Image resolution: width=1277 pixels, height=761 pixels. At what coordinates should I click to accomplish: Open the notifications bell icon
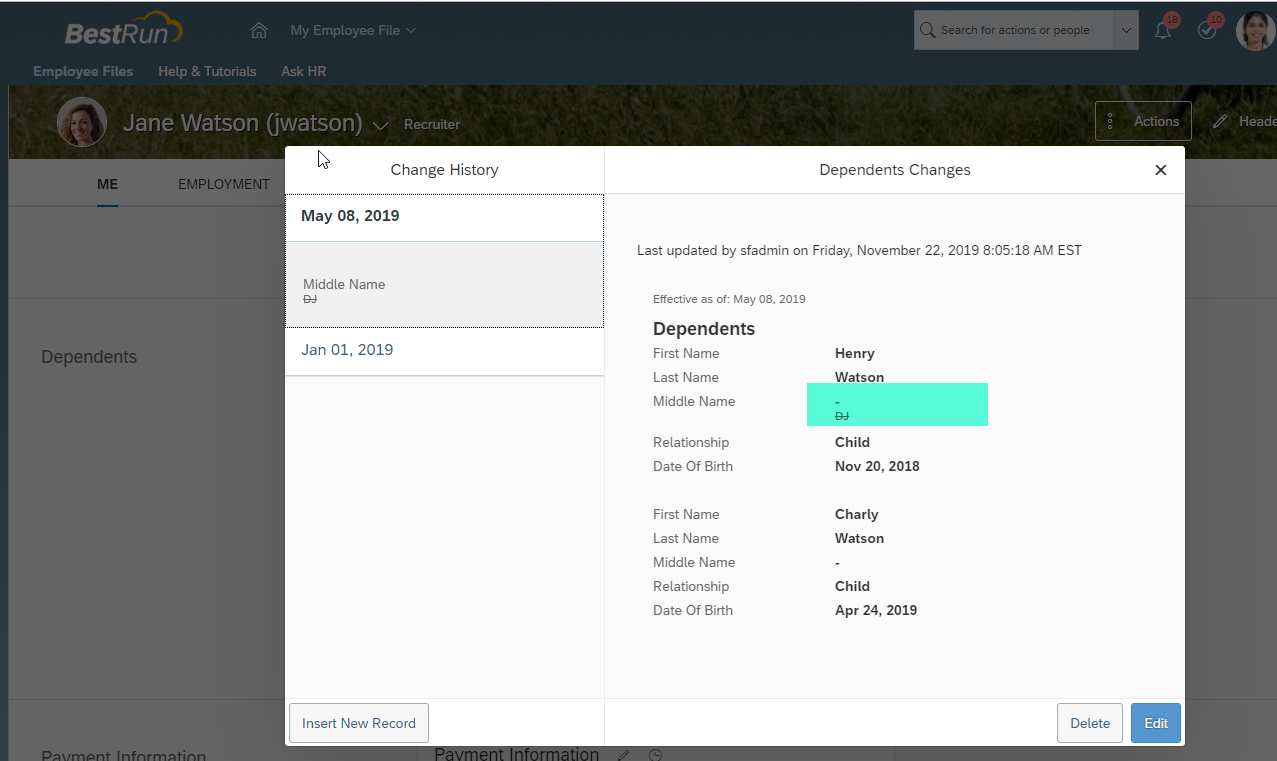[1162, 30]
